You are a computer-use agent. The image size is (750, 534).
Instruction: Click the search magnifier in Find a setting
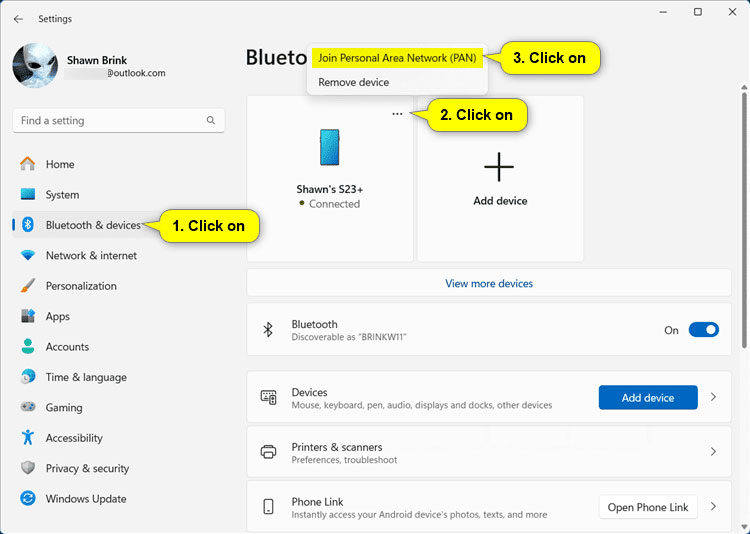(210, 120)
